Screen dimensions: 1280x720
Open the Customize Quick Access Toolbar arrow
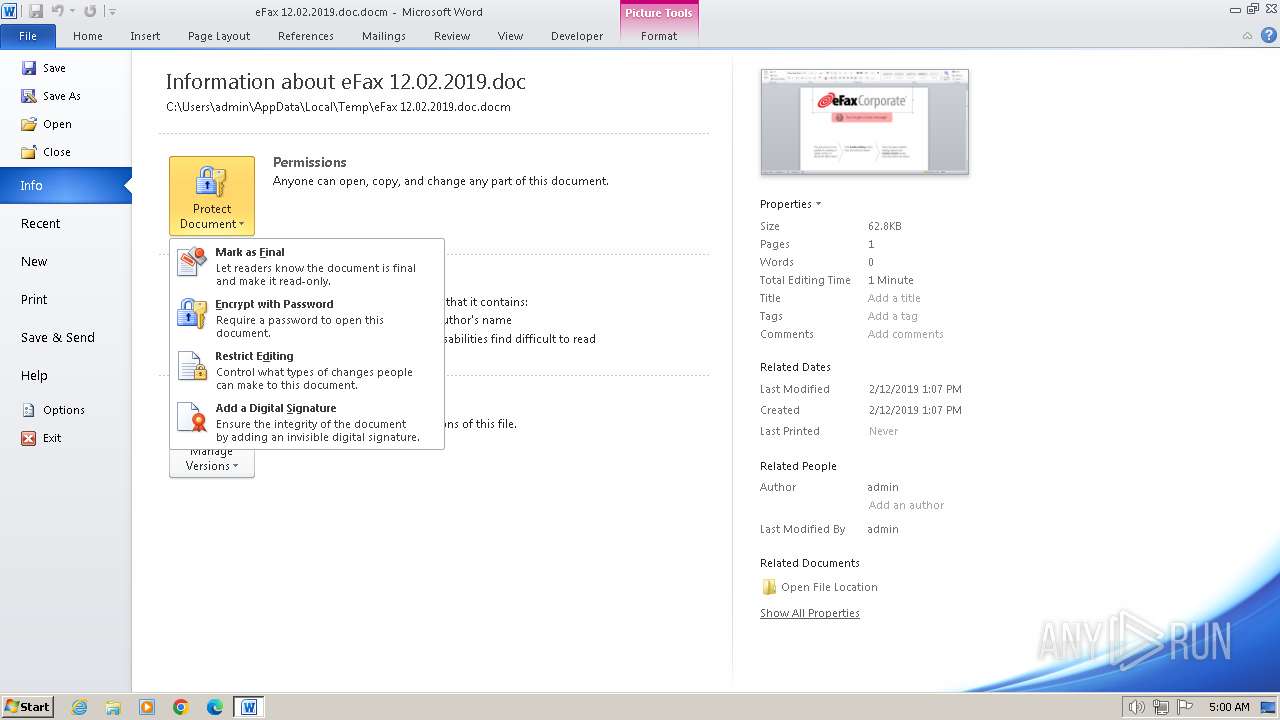click(x=112, y=12)
